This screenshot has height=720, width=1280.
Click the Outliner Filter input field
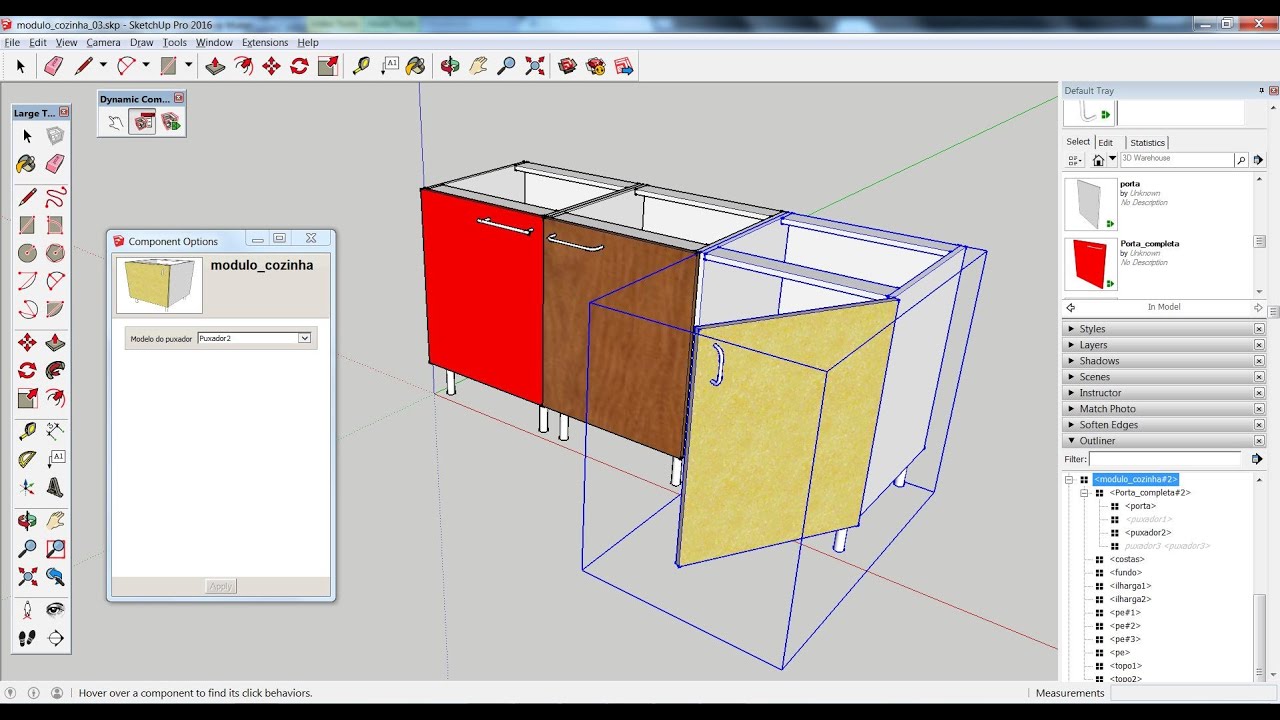(1165, 459)
